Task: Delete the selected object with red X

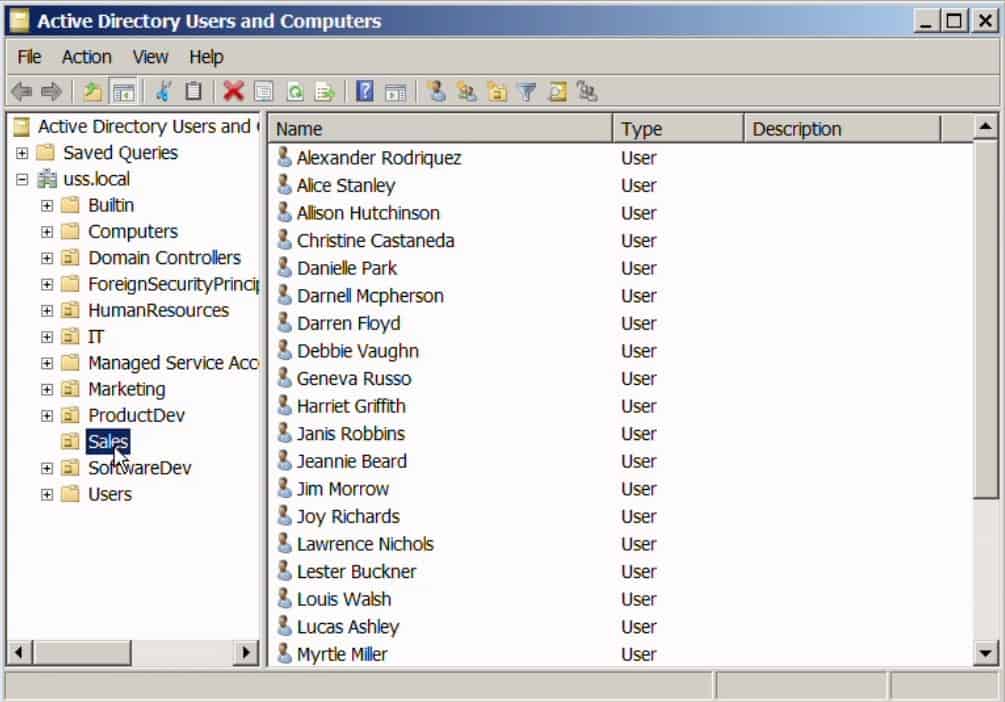Action: coord(233,92)
